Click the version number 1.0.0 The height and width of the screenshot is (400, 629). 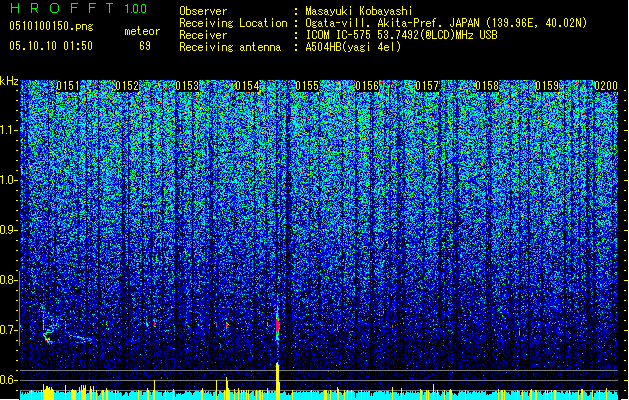point(136,9)
